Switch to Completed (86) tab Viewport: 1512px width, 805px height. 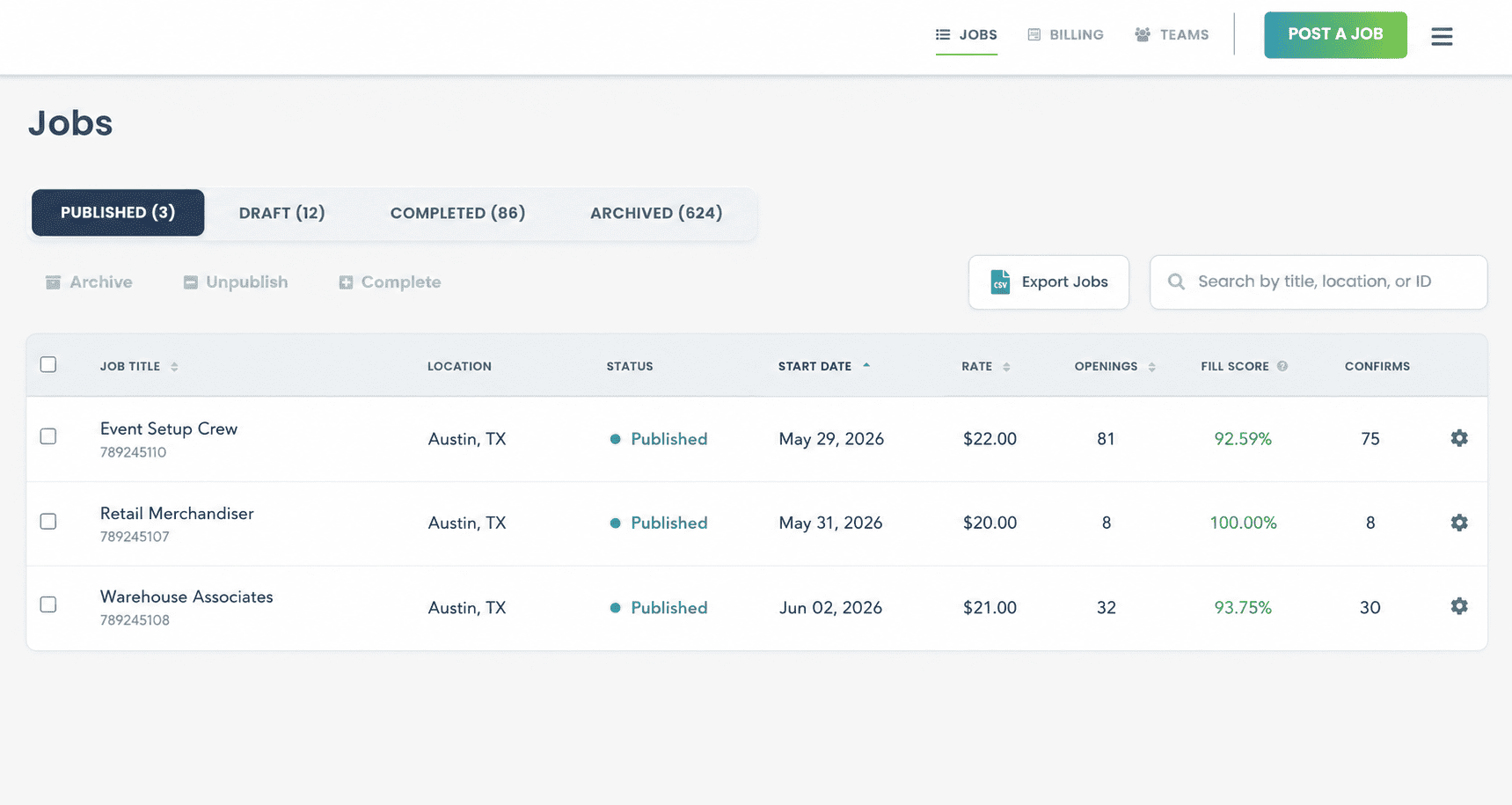point(457,213)
